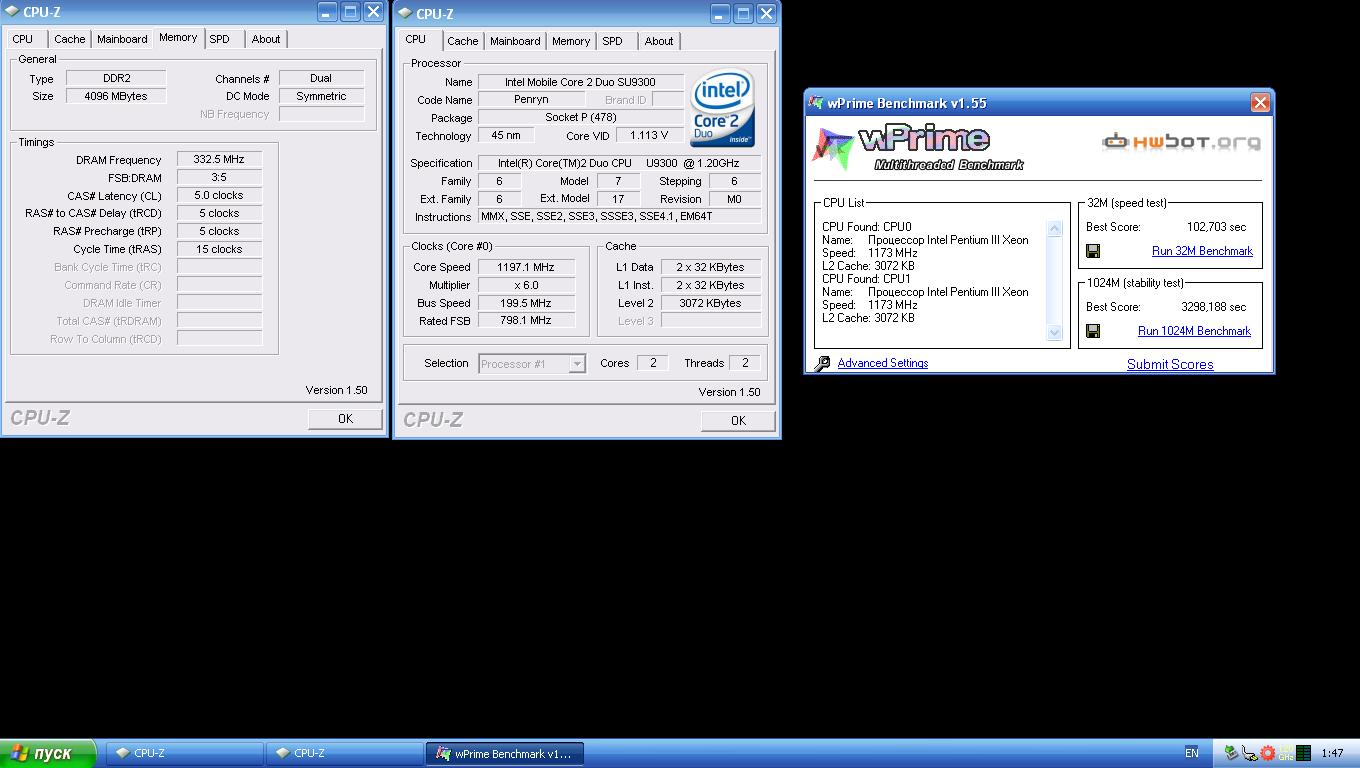Click the Memory CPU-Z window title icon
Image resolution: width=1360 pixels, height=768 pixels.
(12, 12)
